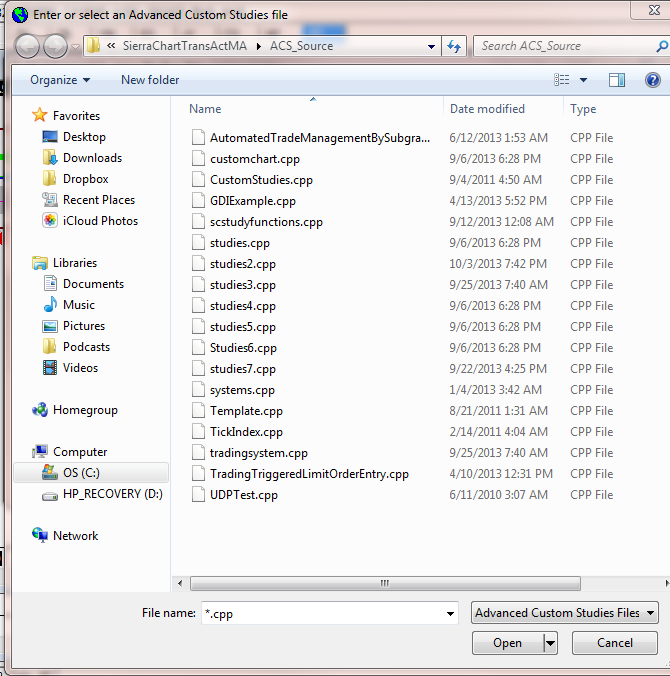Select Homegroup
This screenshot has height=676, width=670.
click(75, 410)
